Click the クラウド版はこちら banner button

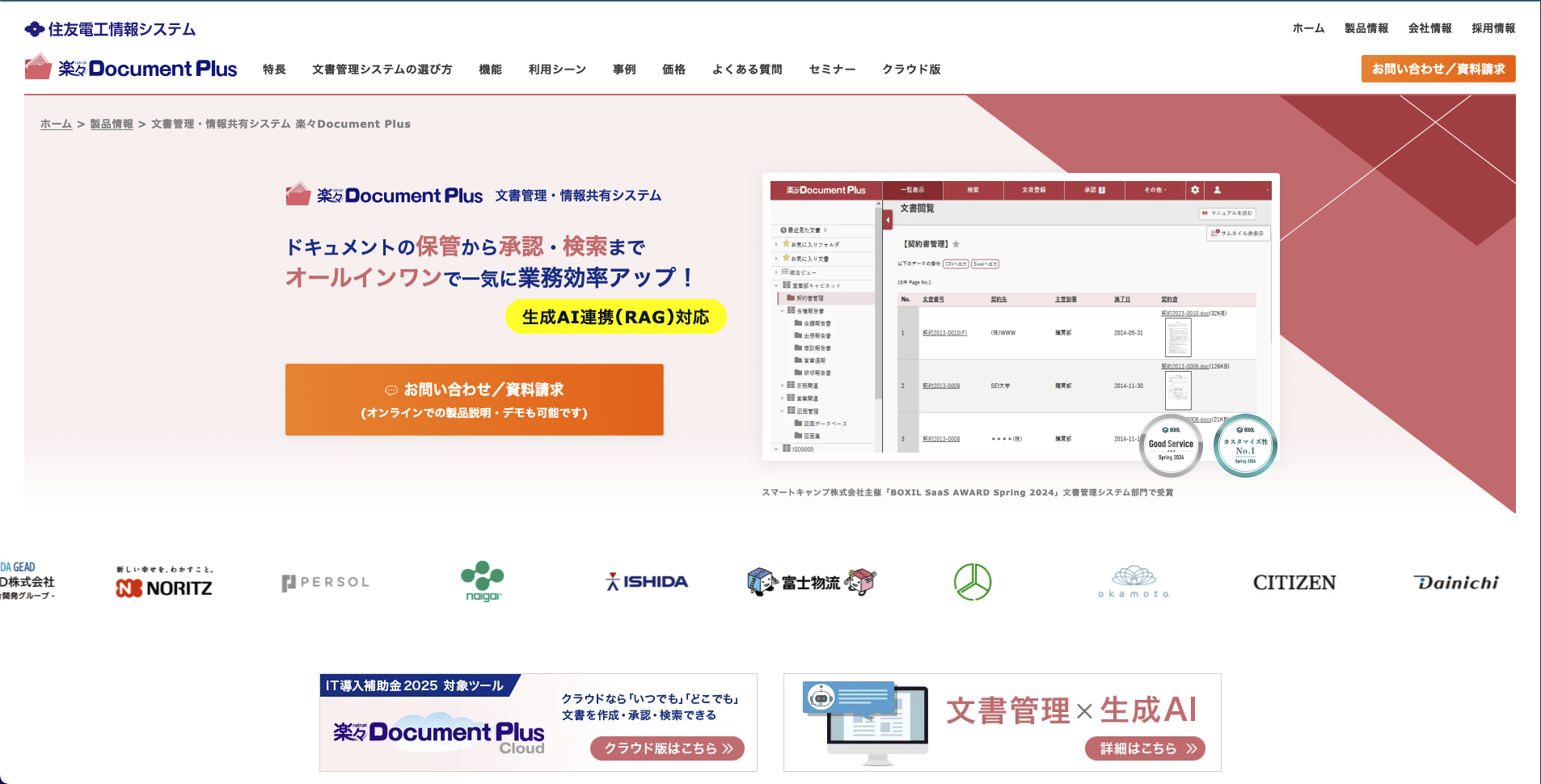coord(667,748)
